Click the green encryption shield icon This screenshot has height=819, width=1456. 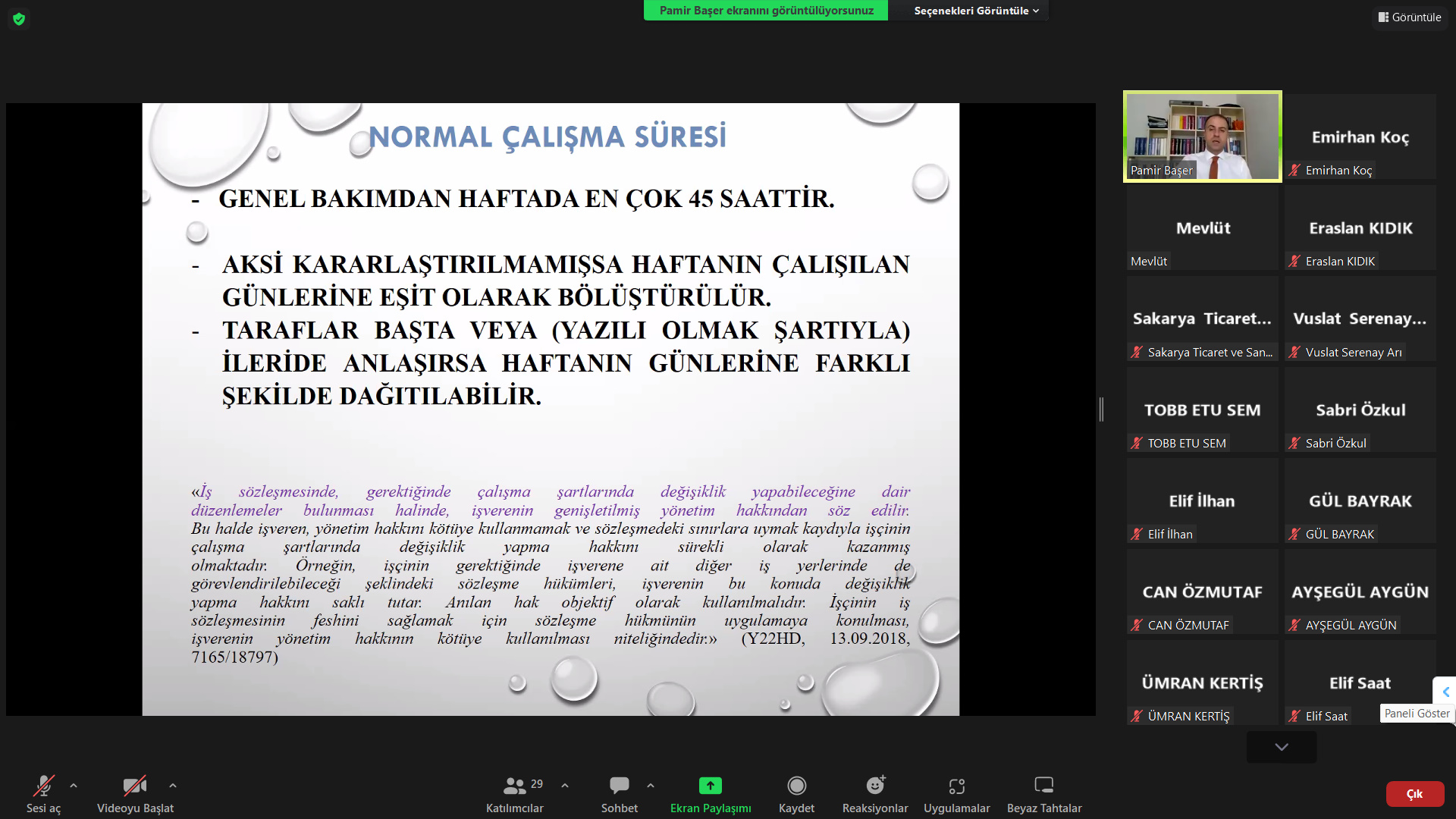19,19
